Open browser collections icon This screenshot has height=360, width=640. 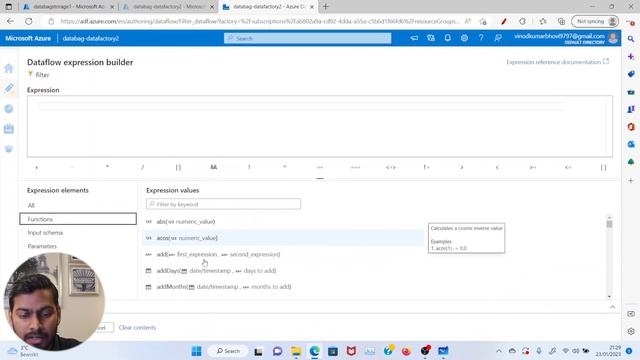[561, 21]
